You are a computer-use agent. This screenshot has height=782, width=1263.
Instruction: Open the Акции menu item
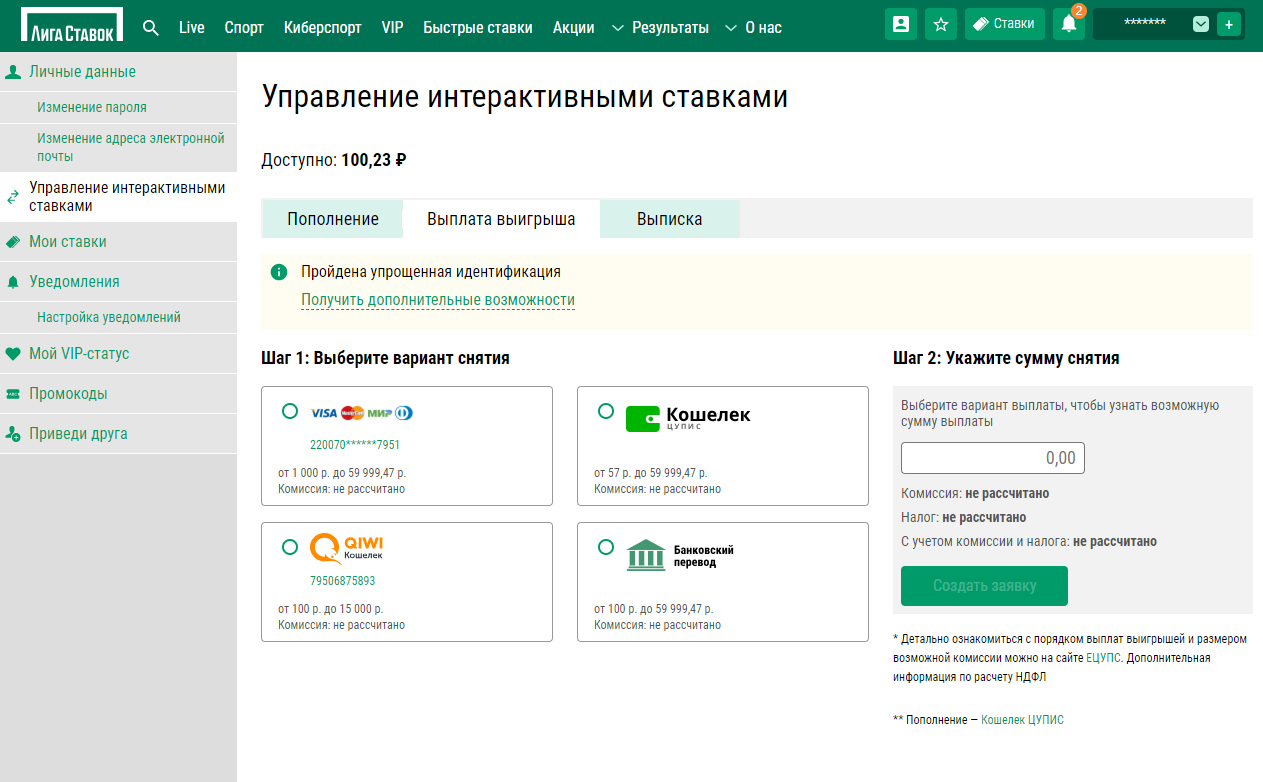573,27
